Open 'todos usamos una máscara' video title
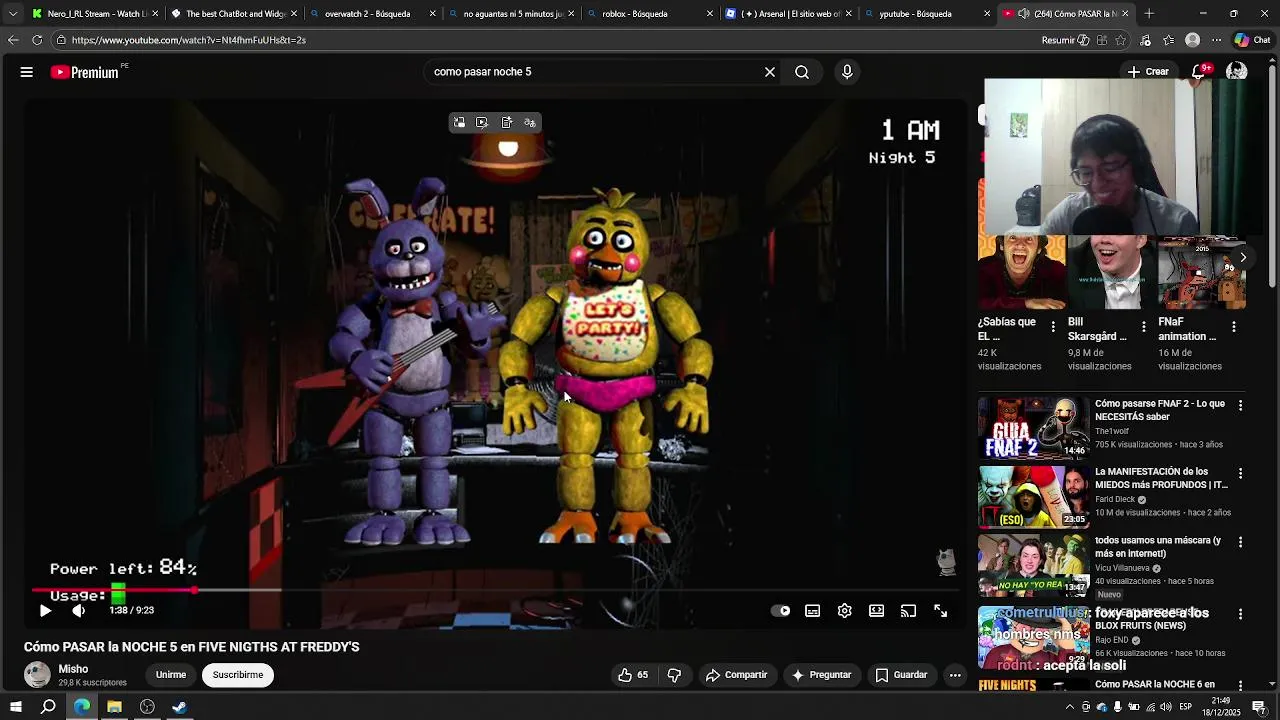This screenshot has width=1280, height=720. (1158, 547)
